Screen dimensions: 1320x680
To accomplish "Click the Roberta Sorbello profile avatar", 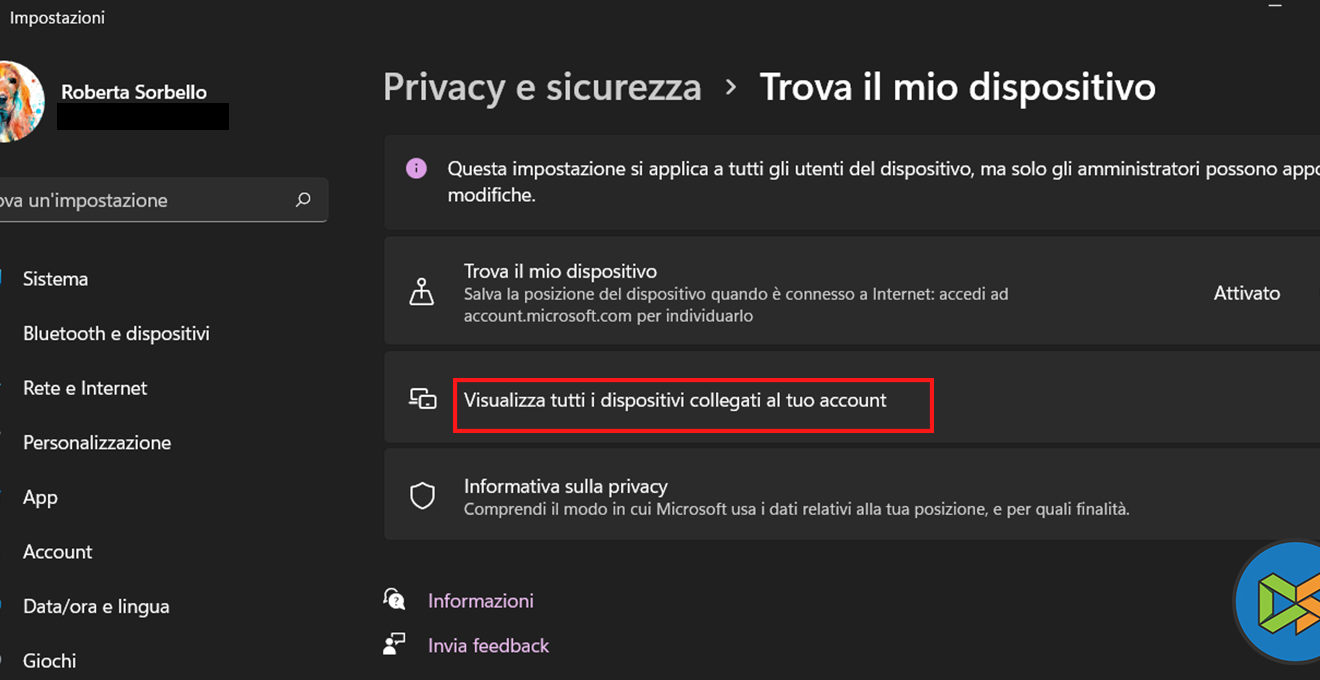I will pyautogui.click(x=20, y=102).
